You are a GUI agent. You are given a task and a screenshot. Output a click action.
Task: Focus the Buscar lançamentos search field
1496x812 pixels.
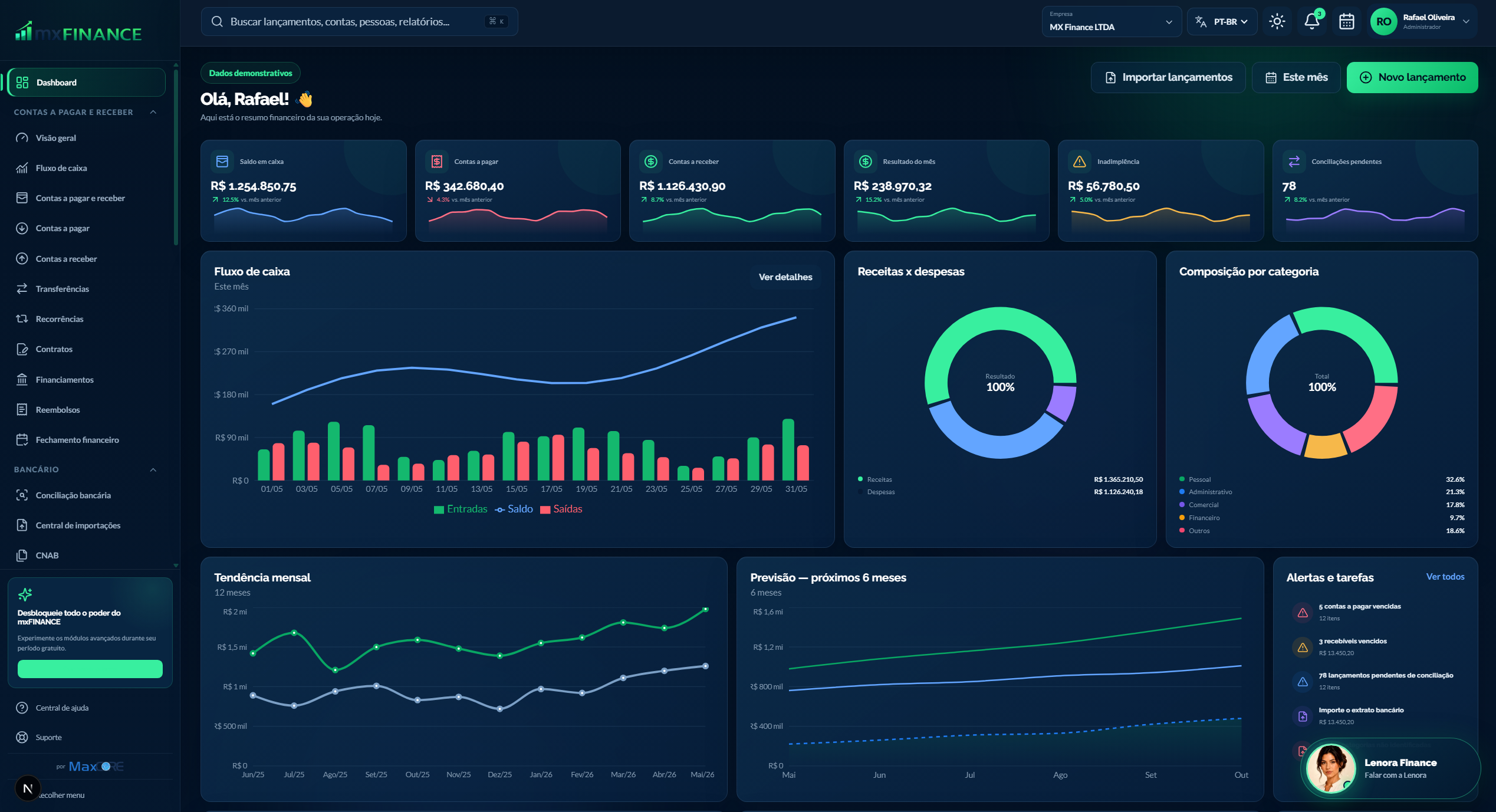pos(359,22)
